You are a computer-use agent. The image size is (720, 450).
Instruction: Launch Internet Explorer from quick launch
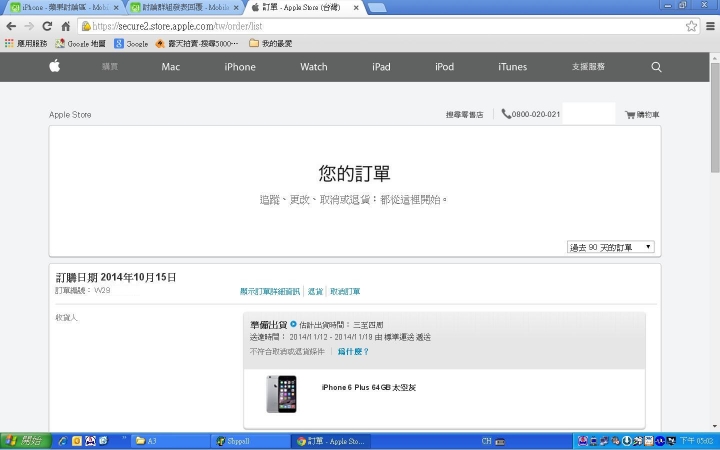point(62,441)
